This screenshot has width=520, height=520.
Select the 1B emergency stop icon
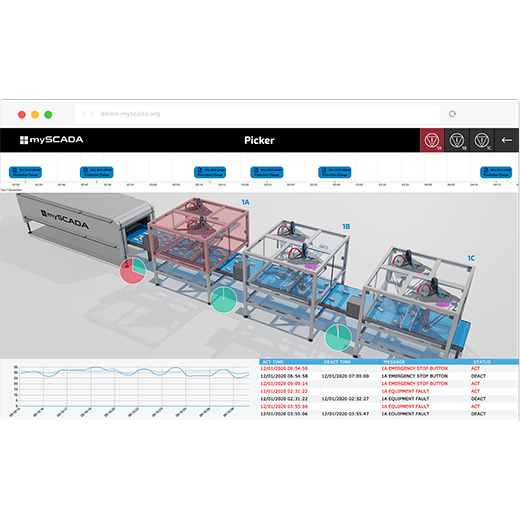[x=457, y=140]
